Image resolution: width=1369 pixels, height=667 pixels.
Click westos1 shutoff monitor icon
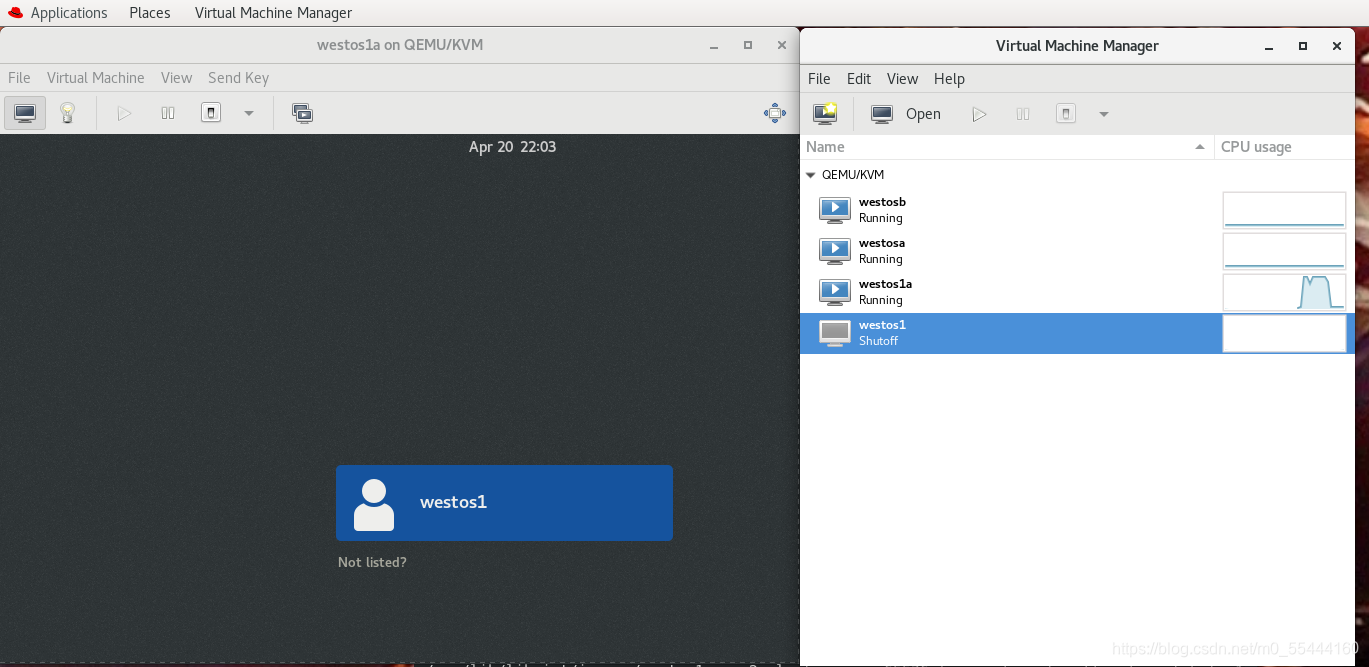point(835,333)
